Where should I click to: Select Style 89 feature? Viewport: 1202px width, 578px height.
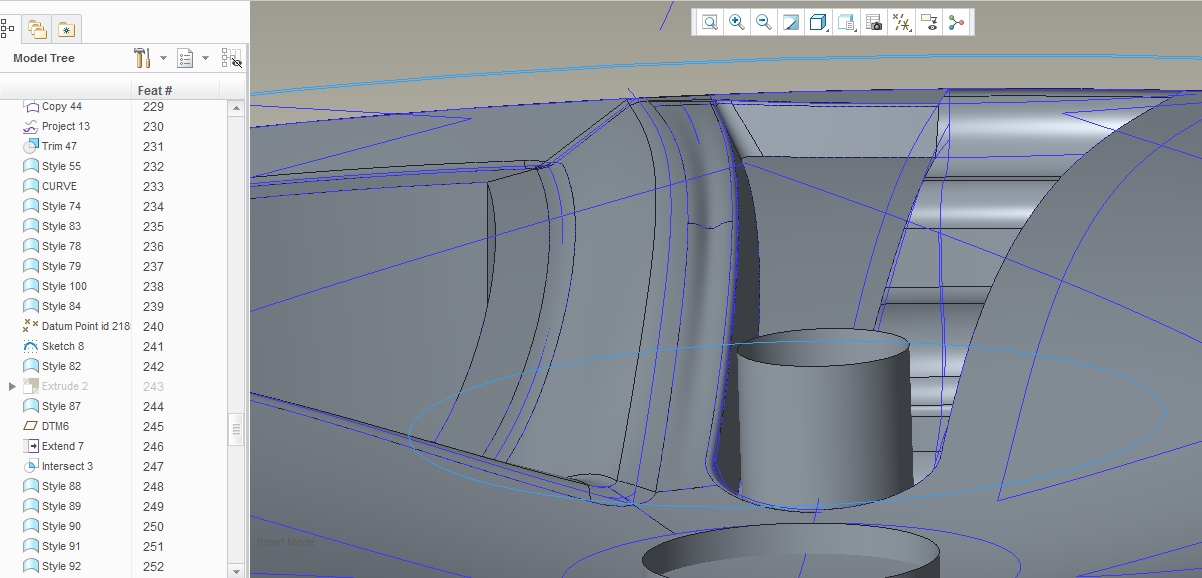click(x=61, y=506)
